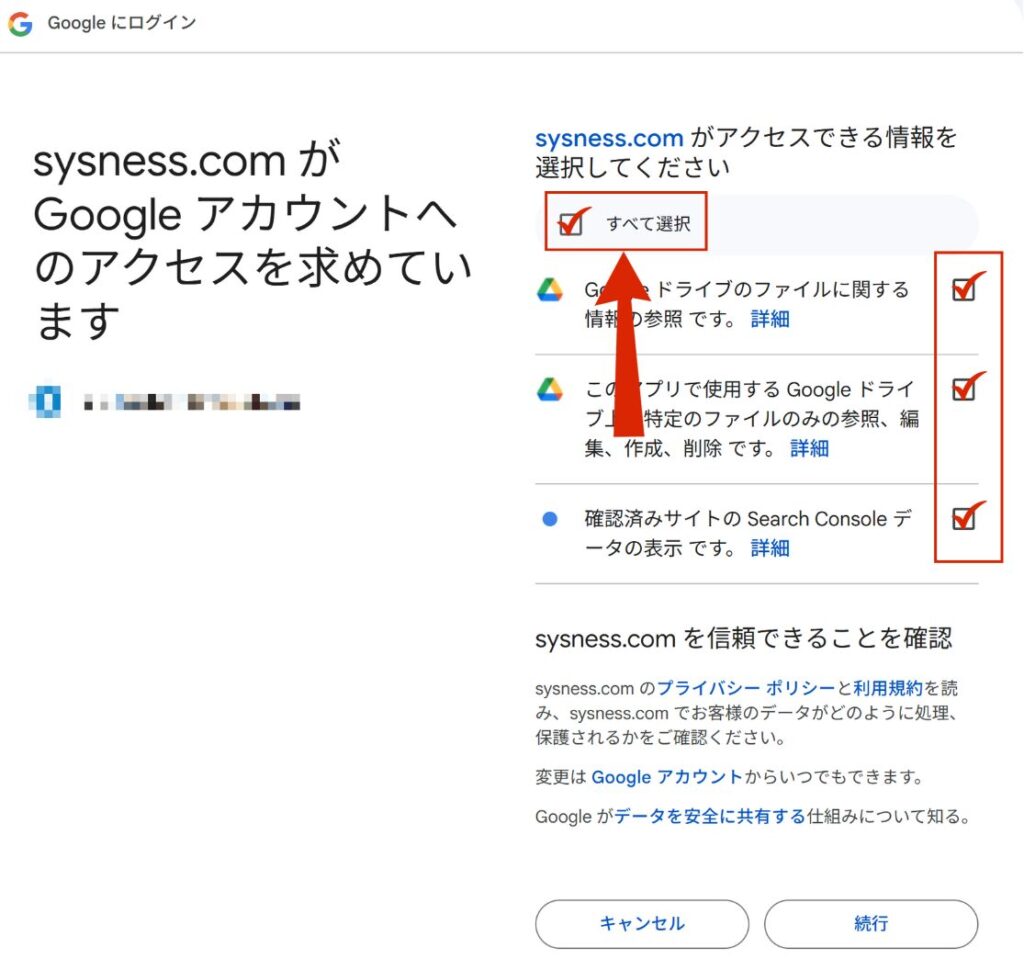Toggle the すべて選択 checkbox

coord(570,223)
